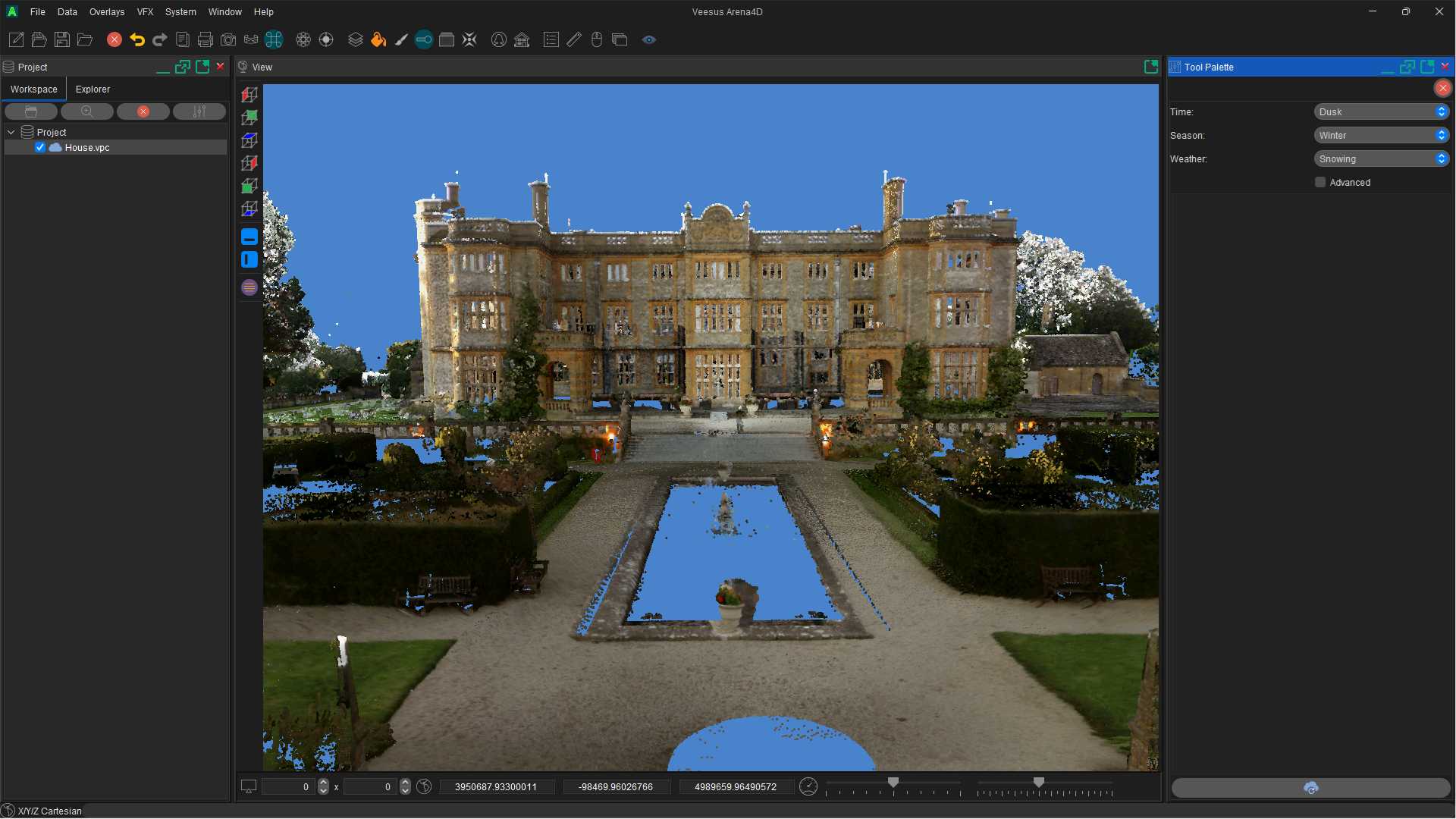Screen dimensions: 1456x819
Task: Switch to the Explorer tab
Action: click(93, 89)
